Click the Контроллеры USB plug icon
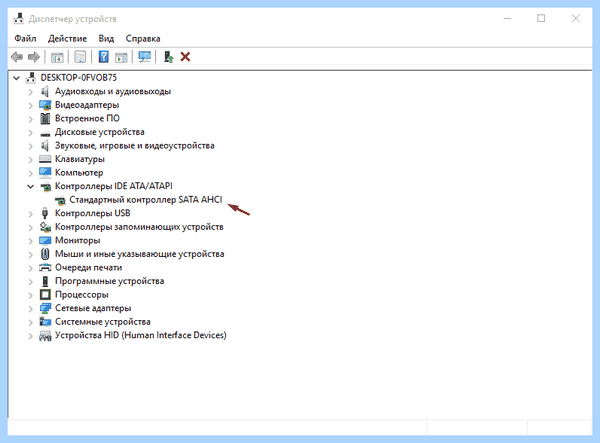 tap(45, 213)
